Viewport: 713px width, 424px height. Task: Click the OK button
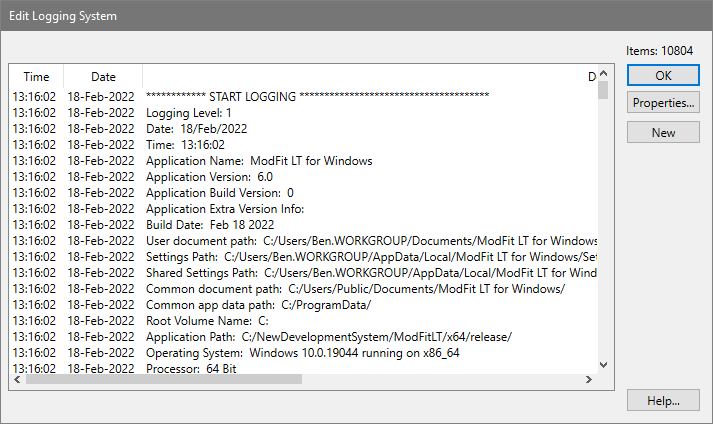click(663, 75)
